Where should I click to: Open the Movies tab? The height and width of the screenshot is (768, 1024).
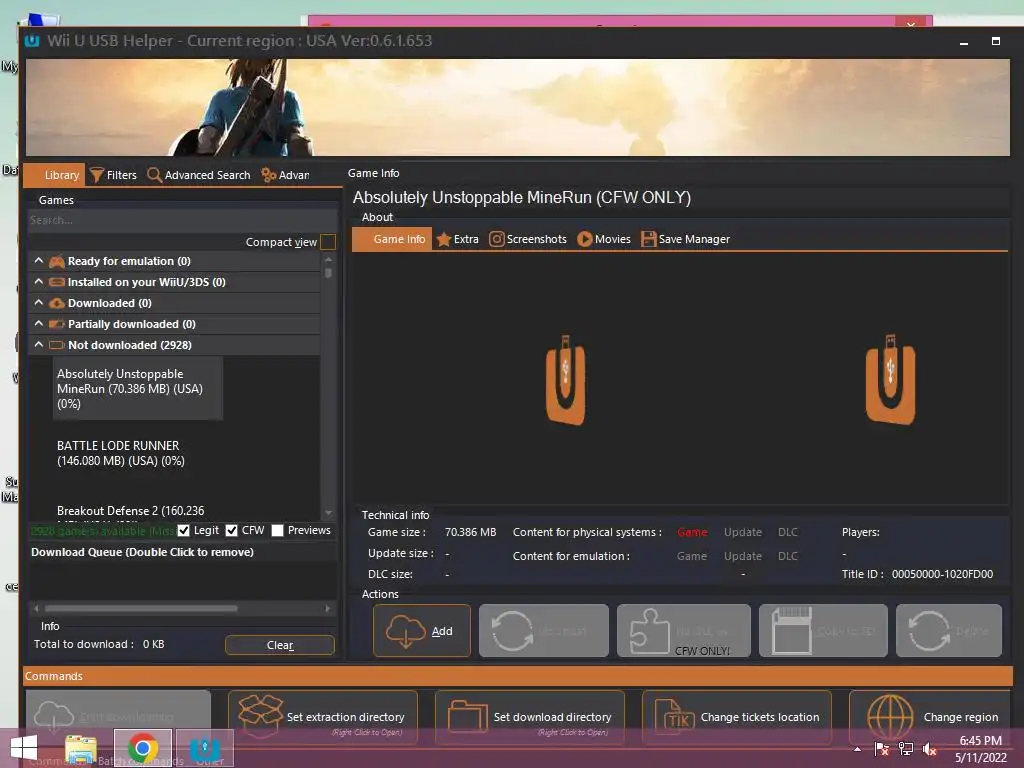click(604, 239)
